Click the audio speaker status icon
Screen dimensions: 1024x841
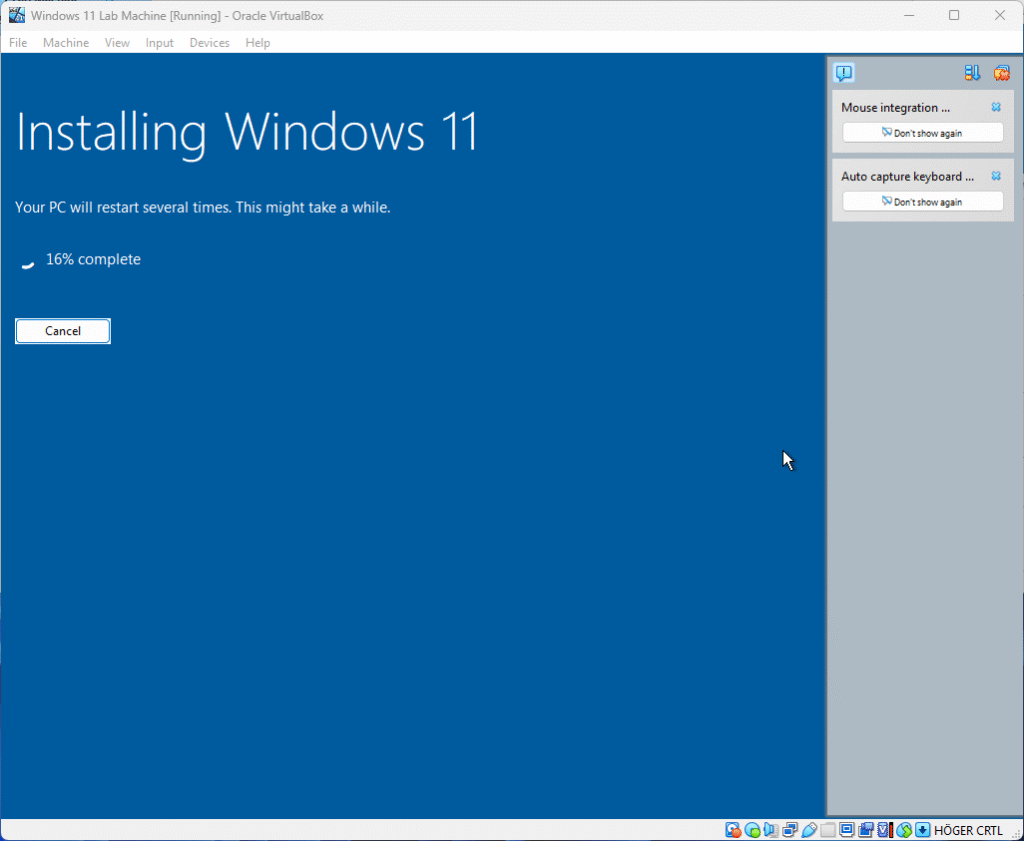pyautogui.click(x=771, y=830)
